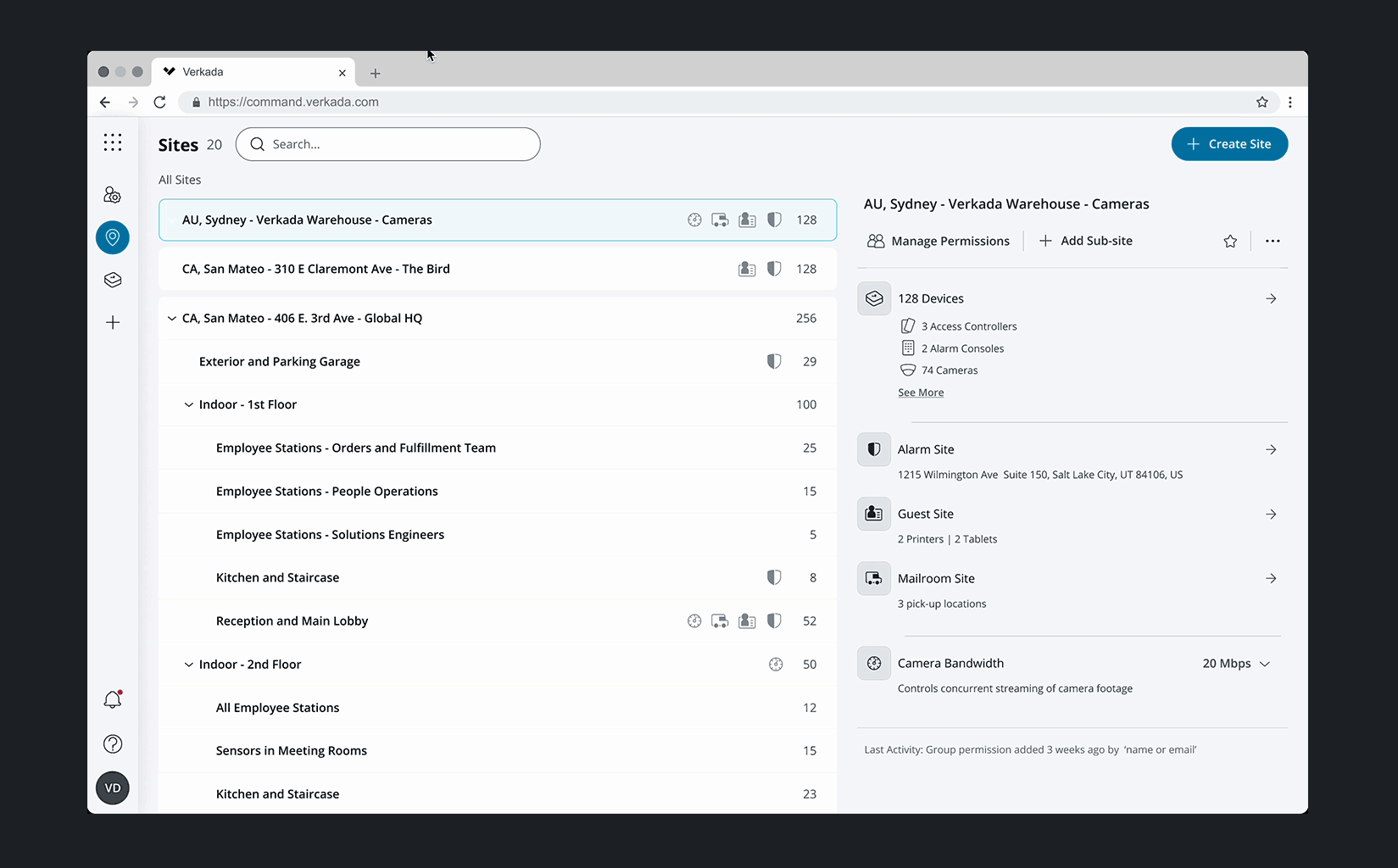This screenshot has height=868, width=1398.
Task: Collapse Indoor - 1st Floor chevron
Action: pyautogui.click(x=189, y=405)
